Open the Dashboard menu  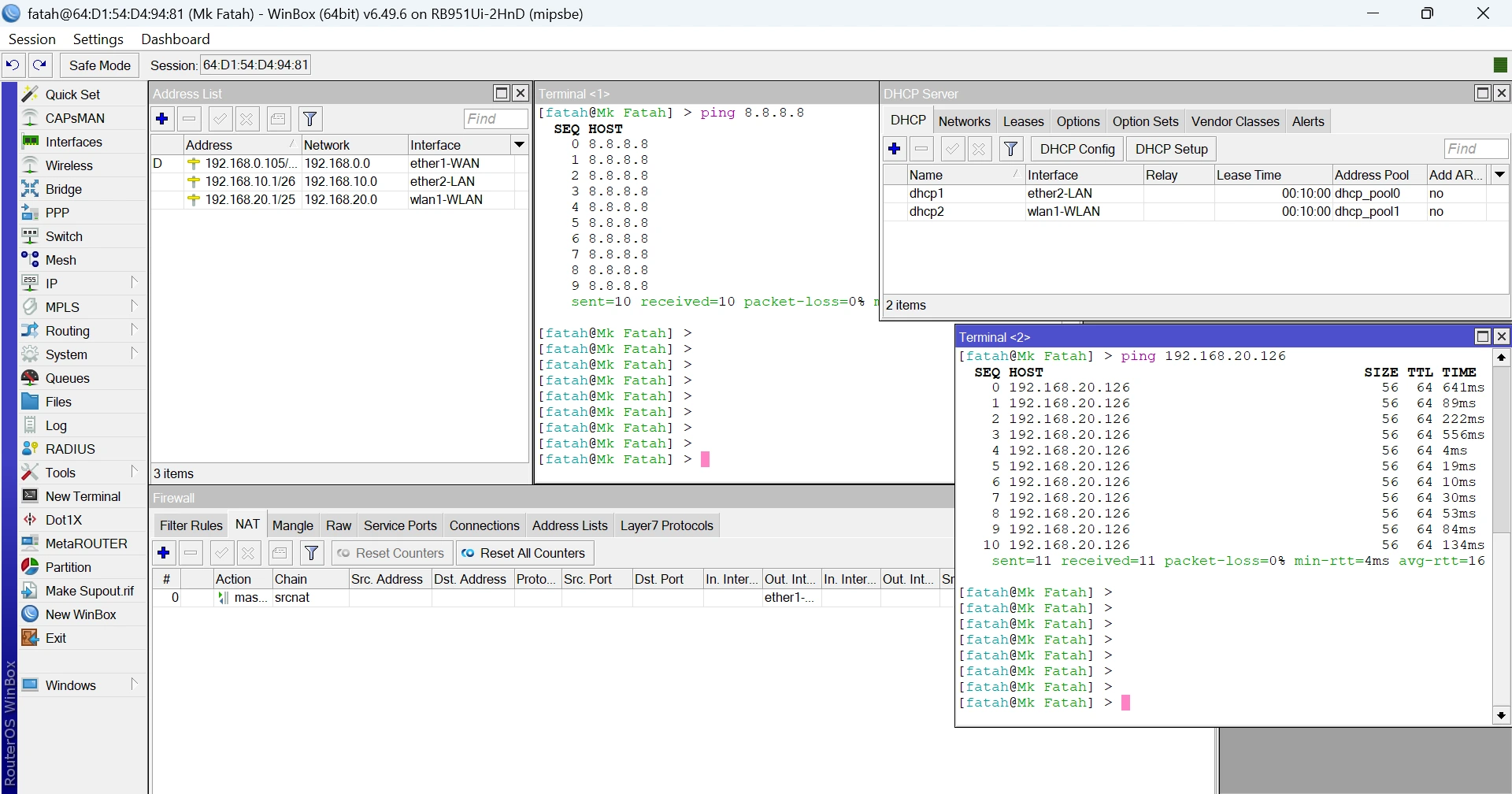[x=176, y=39]
